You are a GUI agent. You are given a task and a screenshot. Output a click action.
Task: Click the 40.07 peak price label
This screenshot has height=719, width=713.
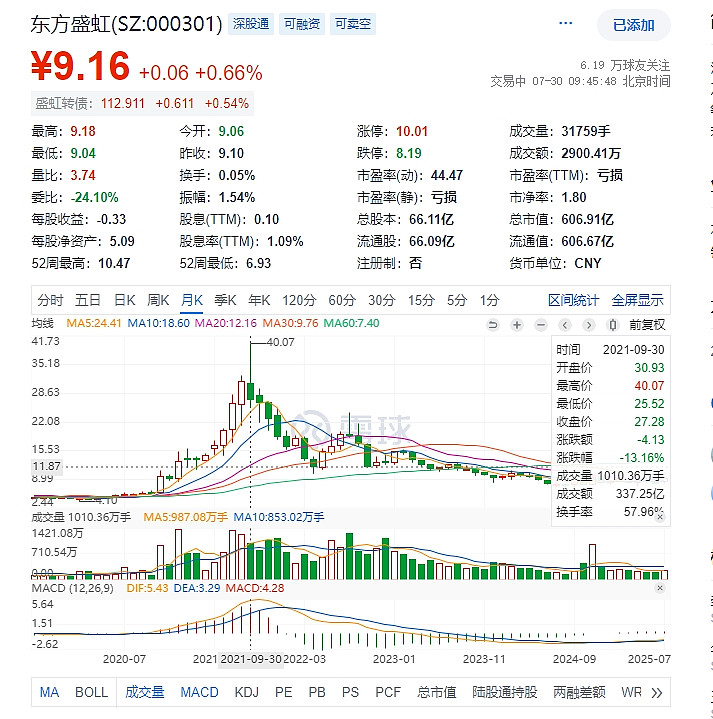point(281,343)
